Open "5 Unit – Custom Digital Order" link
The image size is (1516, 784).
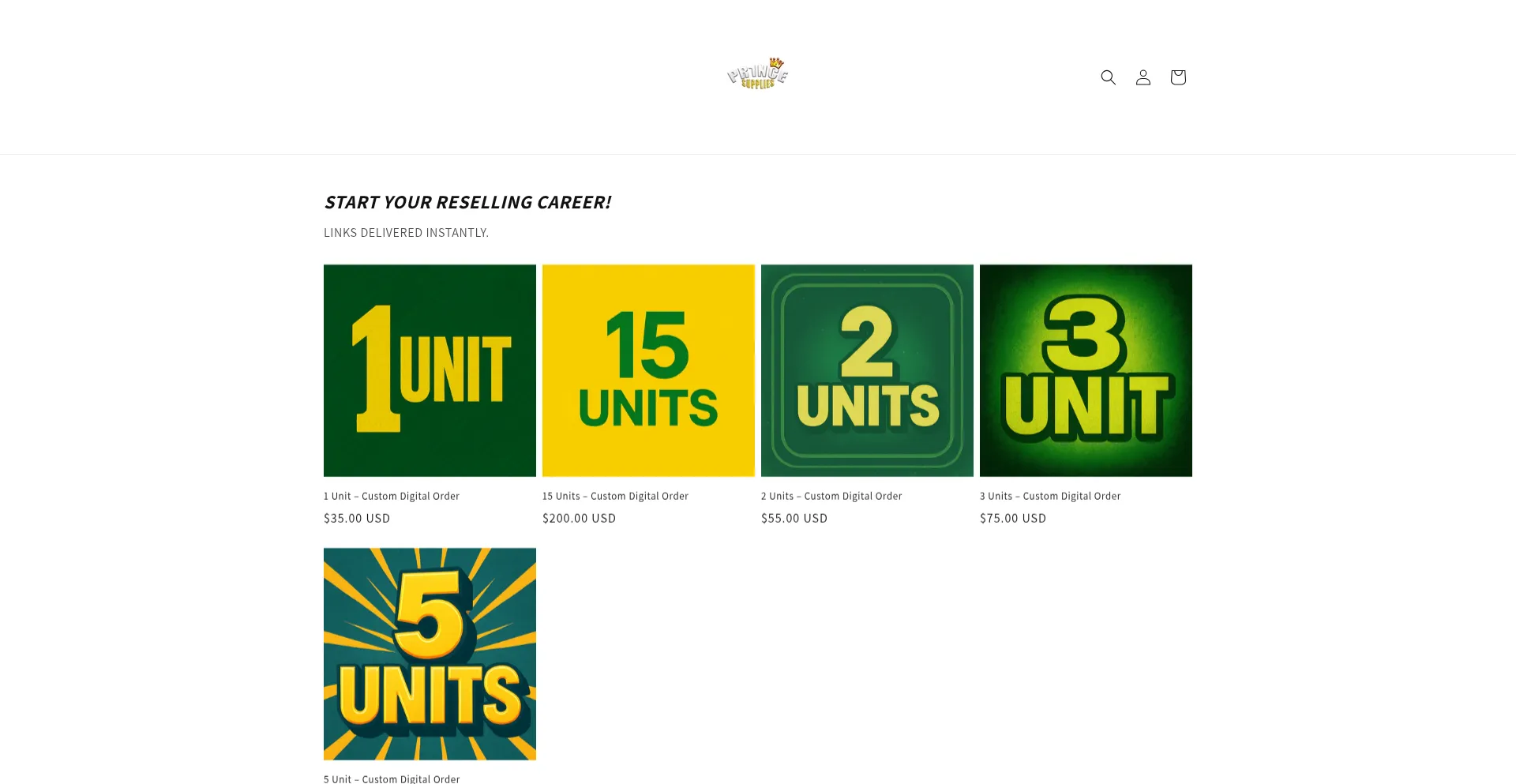click(x=392, y=778)
